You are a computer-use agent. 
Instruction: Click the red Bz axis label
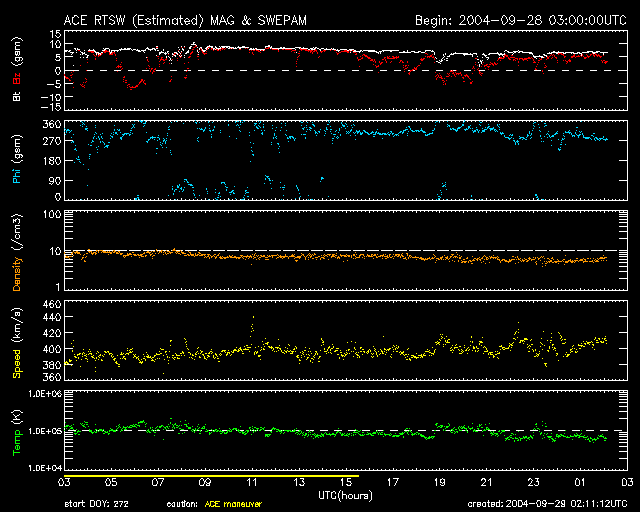(x=16, y=77)
